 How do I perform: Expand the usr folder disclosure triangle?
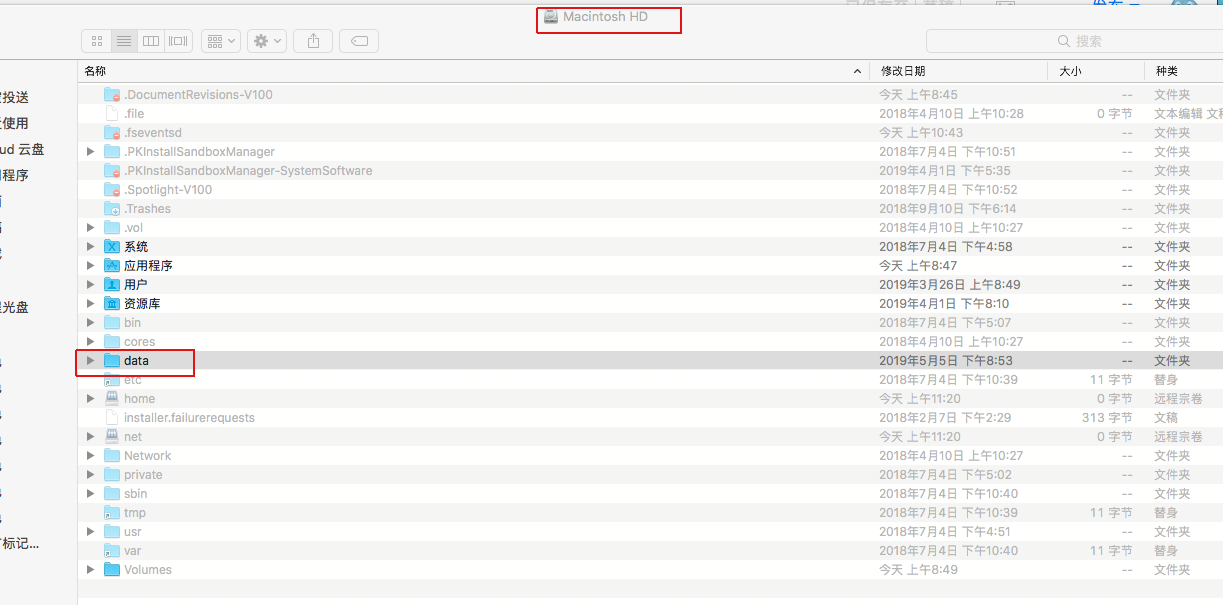(x=91, y=532)
